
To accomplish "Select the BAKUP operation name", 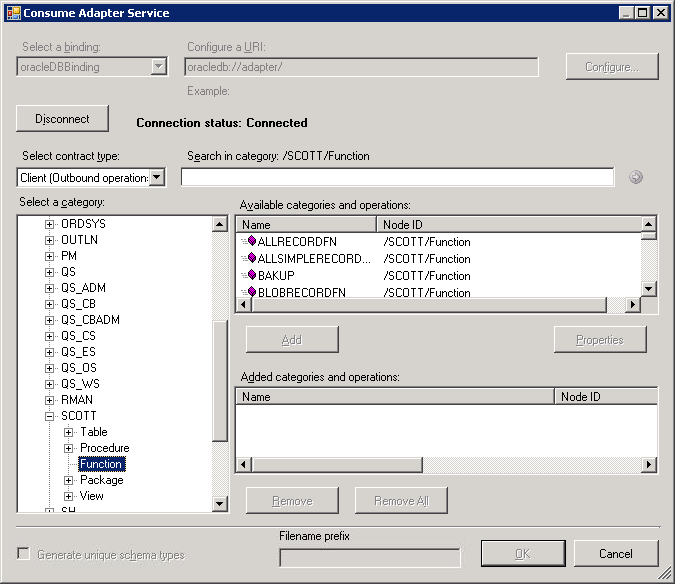I will point(276,275).
